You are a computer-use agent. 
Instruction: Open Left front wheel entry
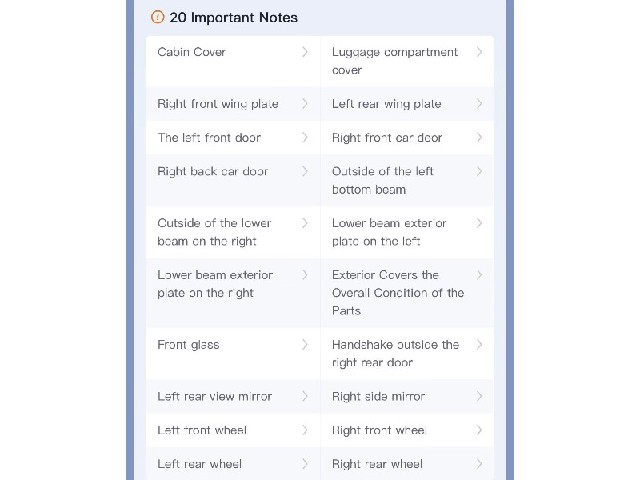click(233, 430)
